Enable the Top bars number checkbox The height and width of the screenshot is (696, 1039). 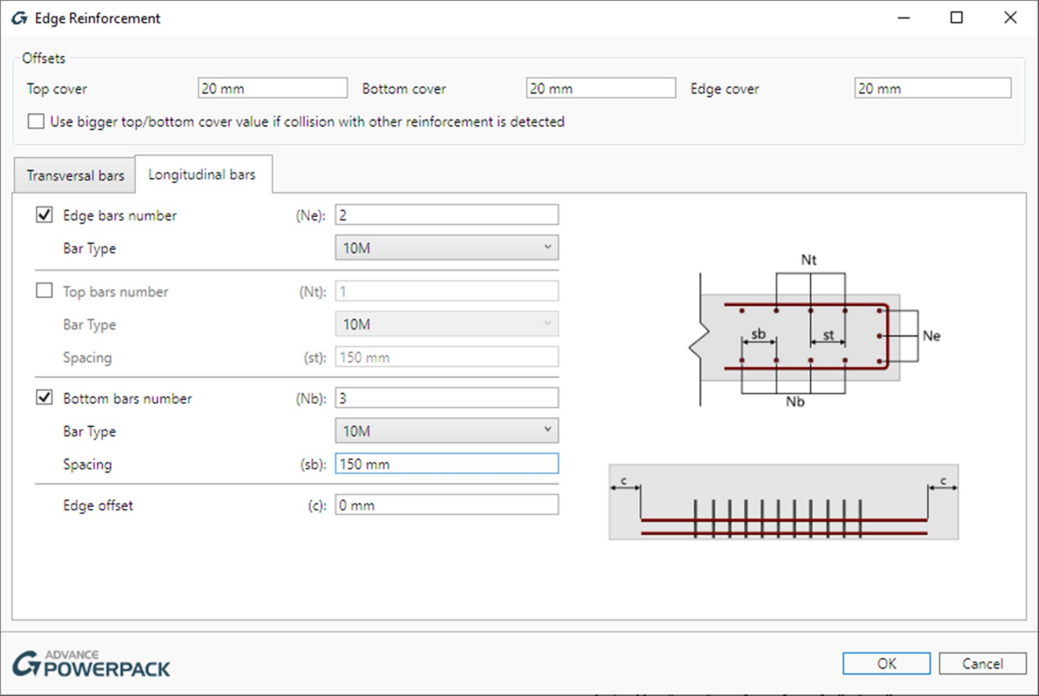(x=44, y=292)
